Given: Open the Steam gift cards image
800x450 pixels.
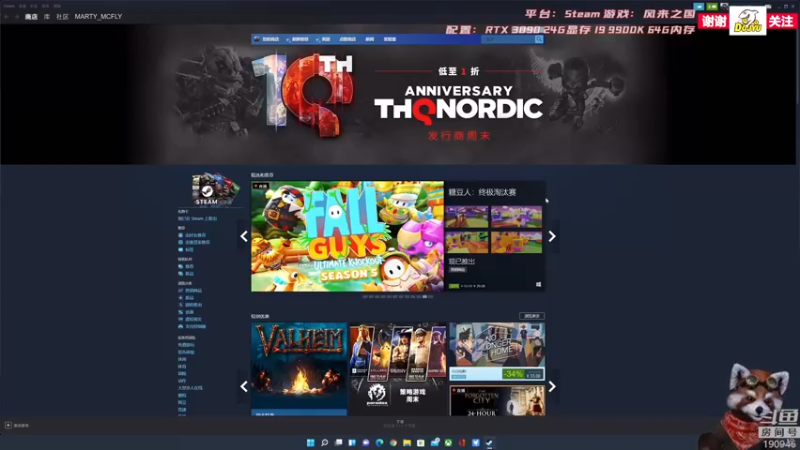Looking at the screenshot, I should [x=215, y=189].
